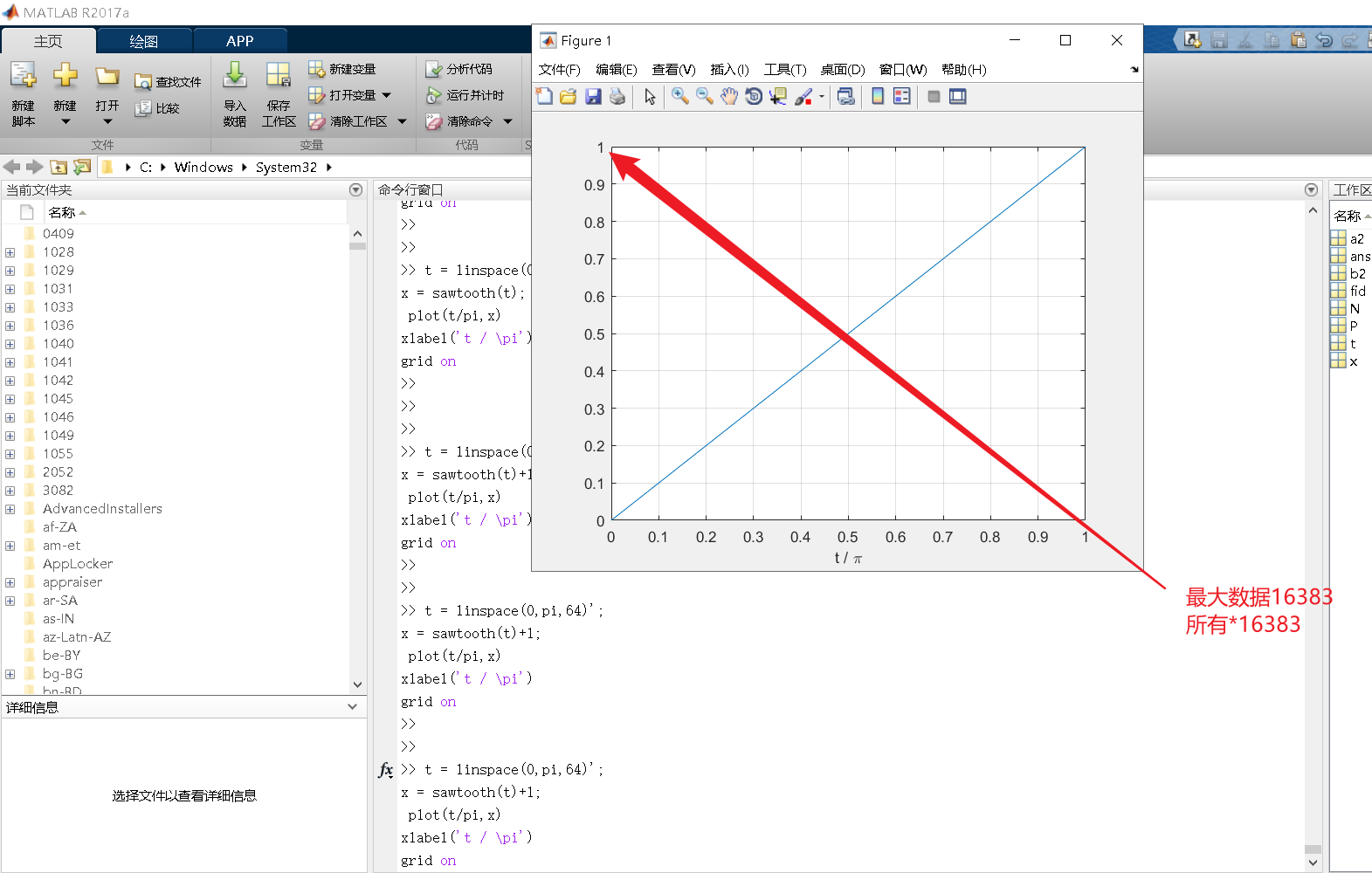The width and height of the screenshot is (1372, 873).
Task: Enable the Pan hand tool
Action: (729, 97)
